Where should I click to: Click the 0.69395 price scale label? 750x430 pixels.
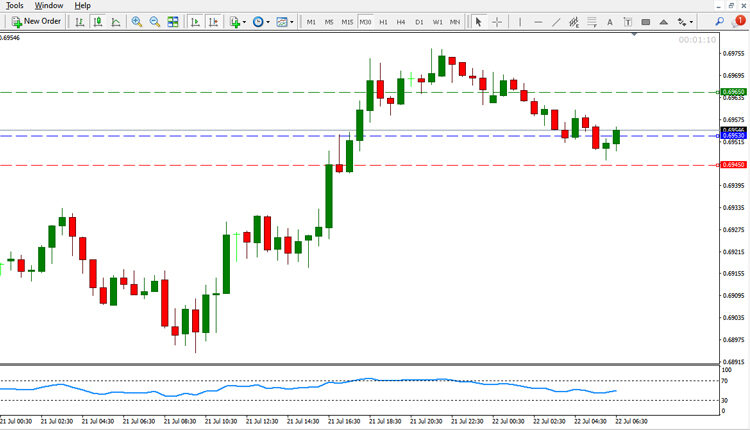(733, 186)
